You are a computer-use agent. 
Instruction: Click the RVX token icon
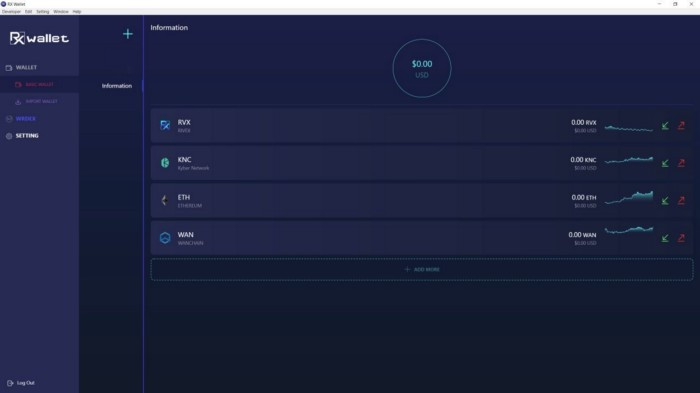click(x=165, y=125)
